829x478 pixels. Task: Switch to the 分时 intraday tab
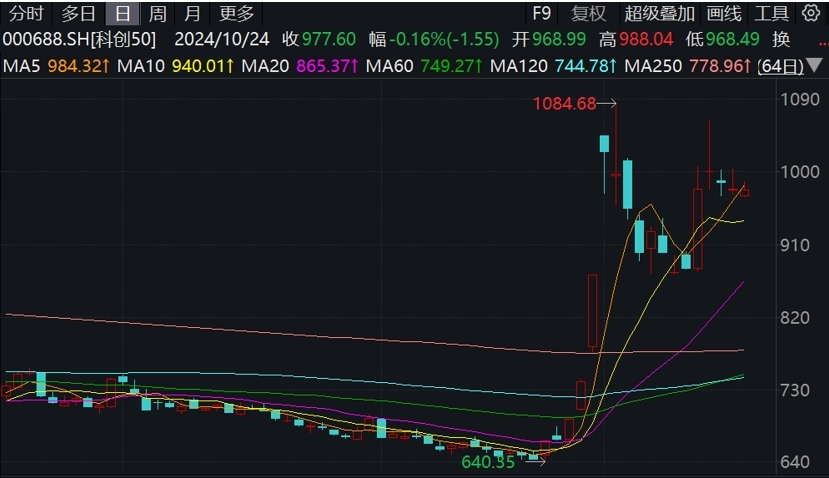[x=27, y=14]
